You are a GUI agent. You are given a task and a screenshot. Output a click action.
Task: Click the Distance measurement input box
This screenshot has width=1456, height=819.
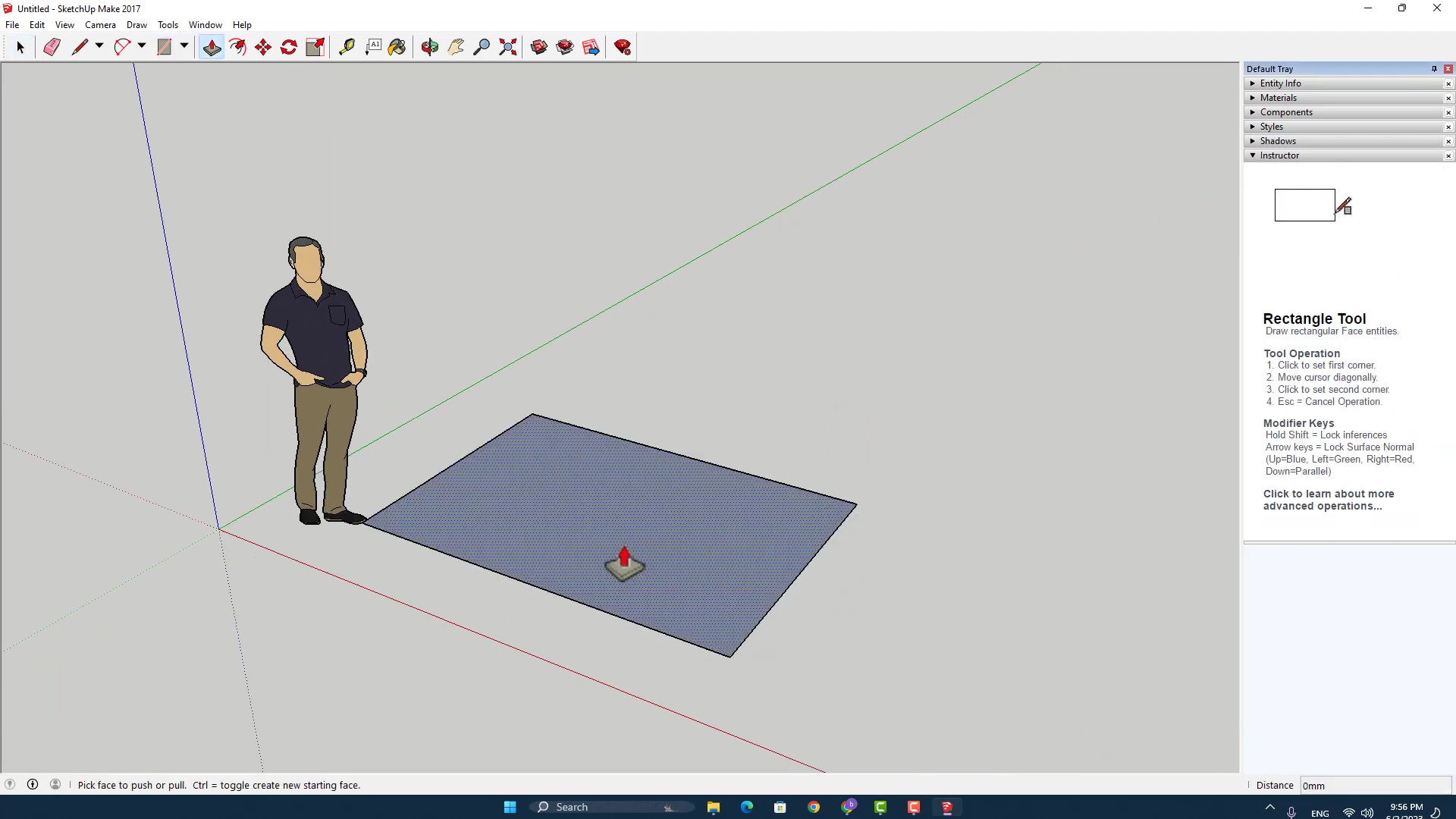point(1374,786)
